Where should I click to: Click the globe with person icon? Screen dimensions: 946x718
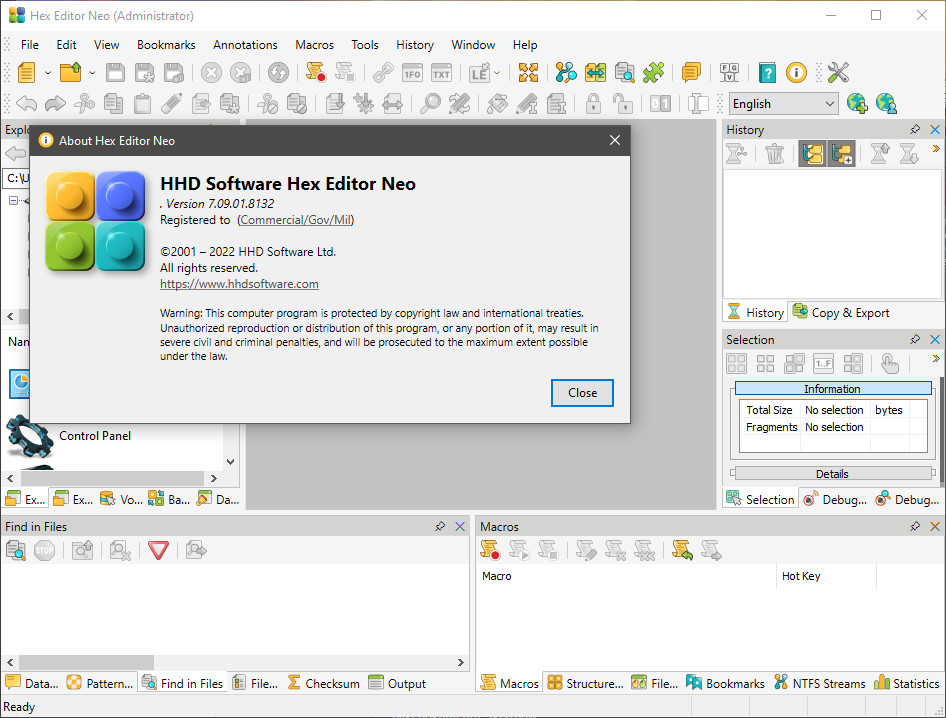[886, 104]
